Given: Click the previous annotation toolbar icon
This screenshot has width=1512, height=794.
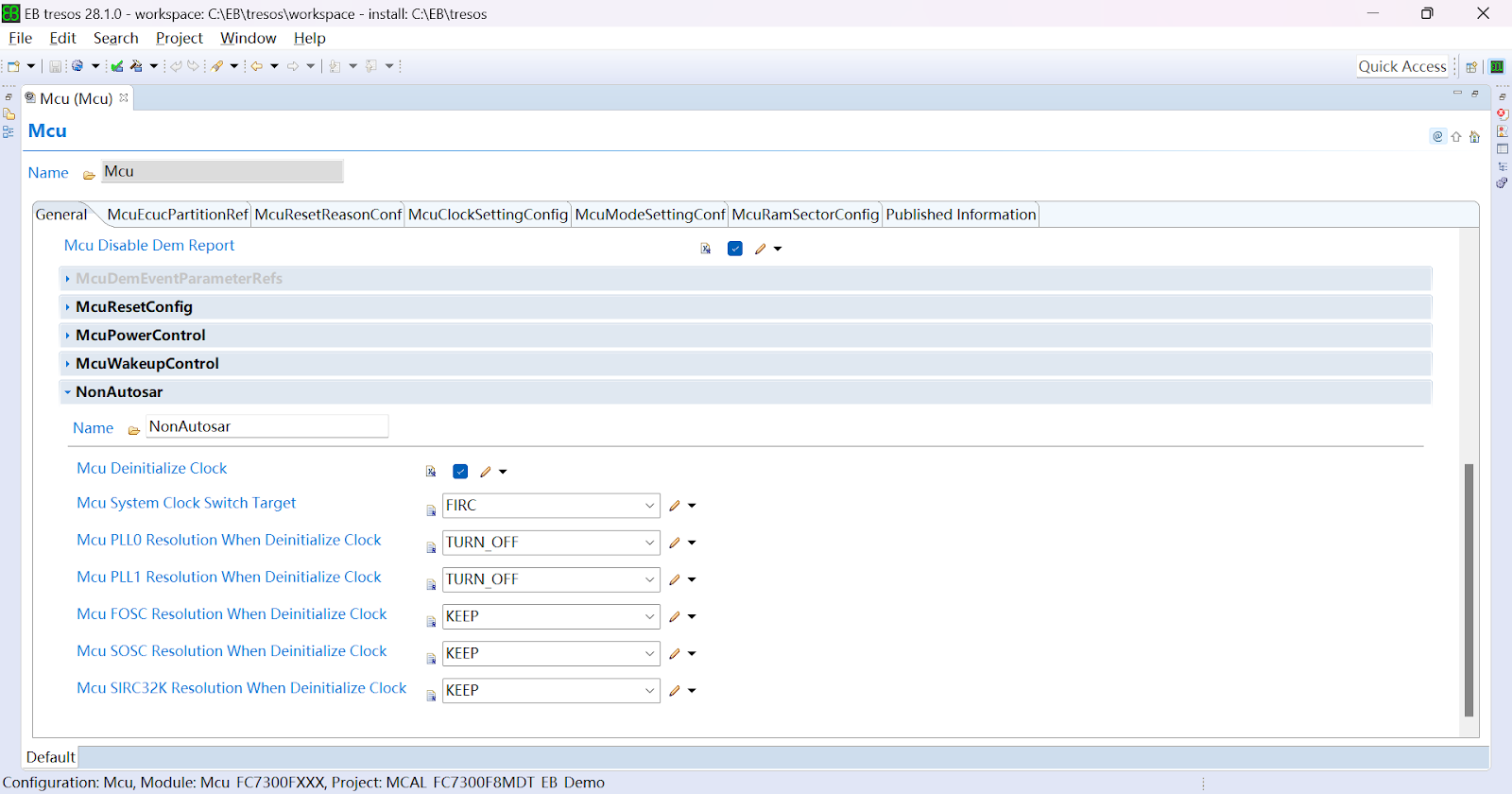Looking at the screenshot, I should (371, 66).
